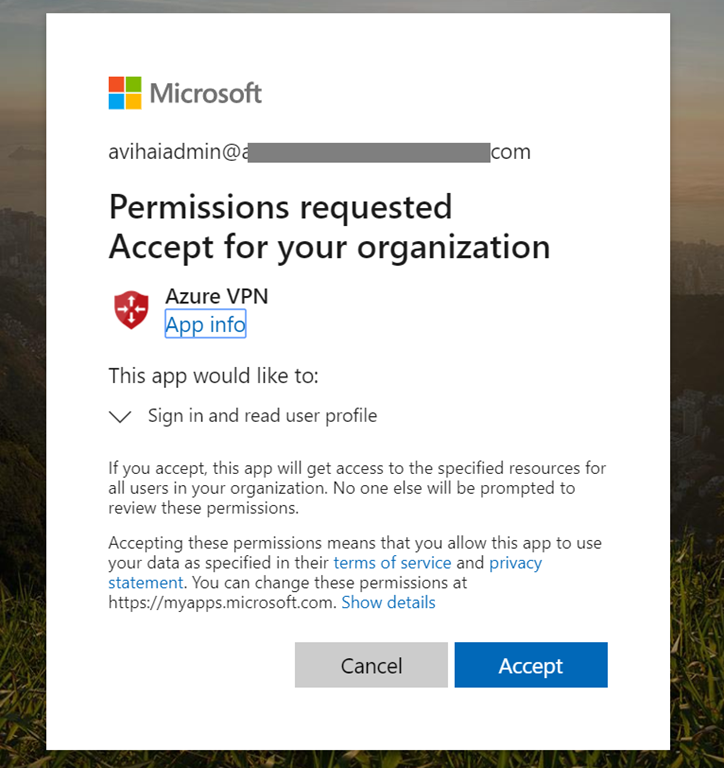
Task: Click the Microsoft logo
Action: [185, 93]
